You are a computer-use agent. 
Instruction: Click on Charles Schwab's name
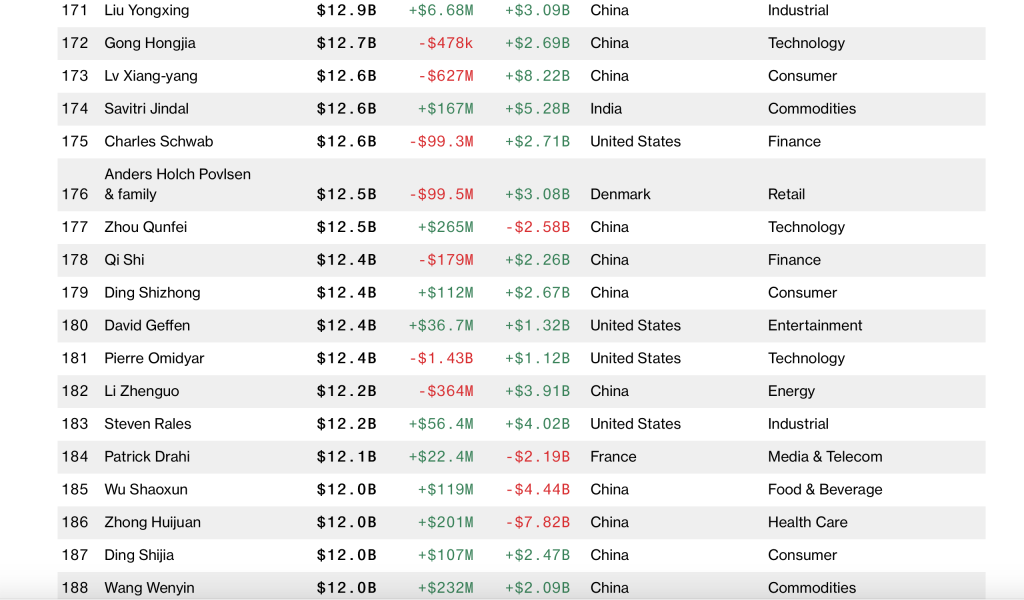[x=158, y=142]
